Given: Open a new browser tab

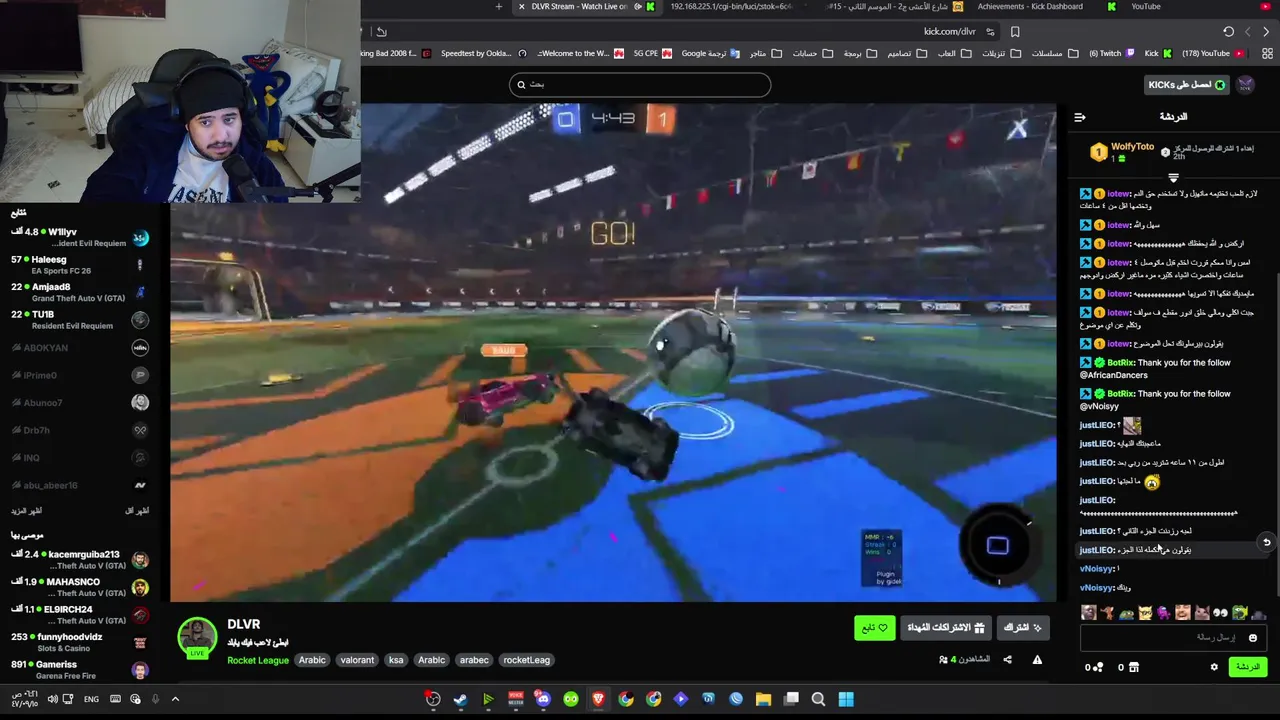Looking at the screenshot, I should coord(499,7).
